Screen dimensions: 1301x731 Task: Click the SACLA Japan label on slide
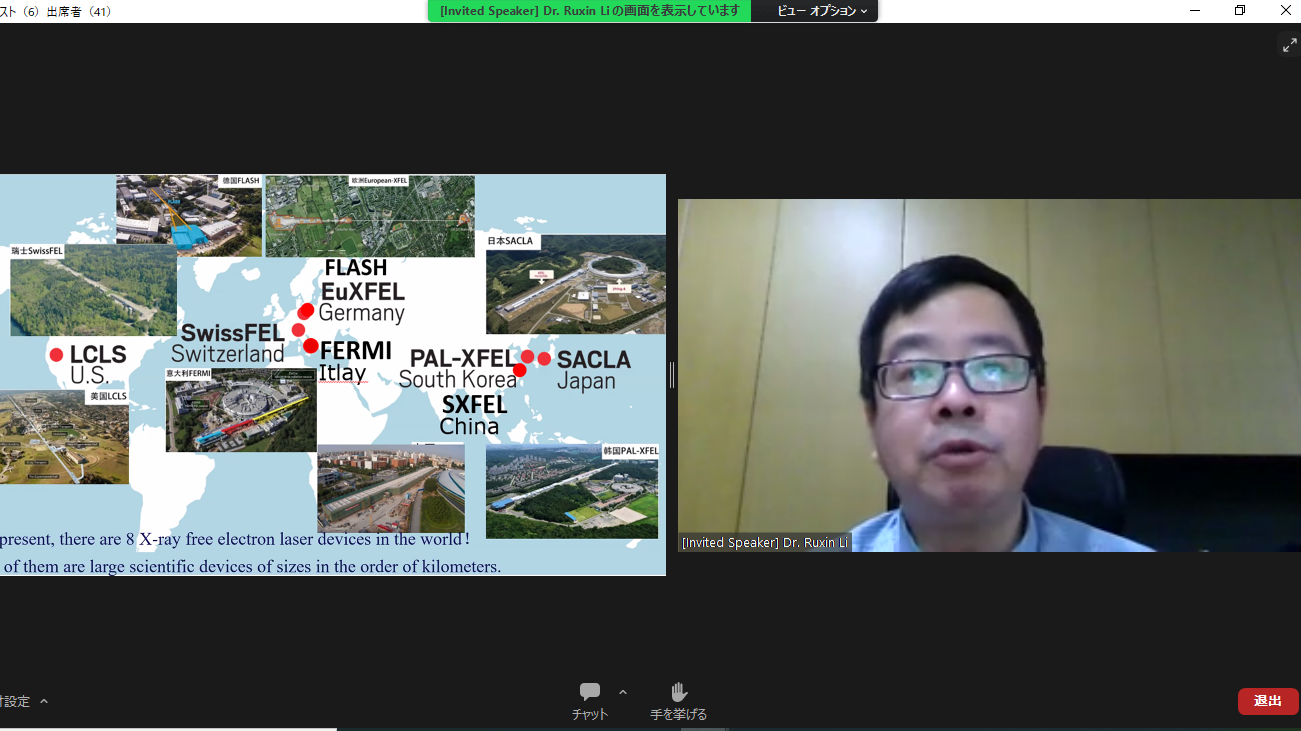click(x=594, y=370)
